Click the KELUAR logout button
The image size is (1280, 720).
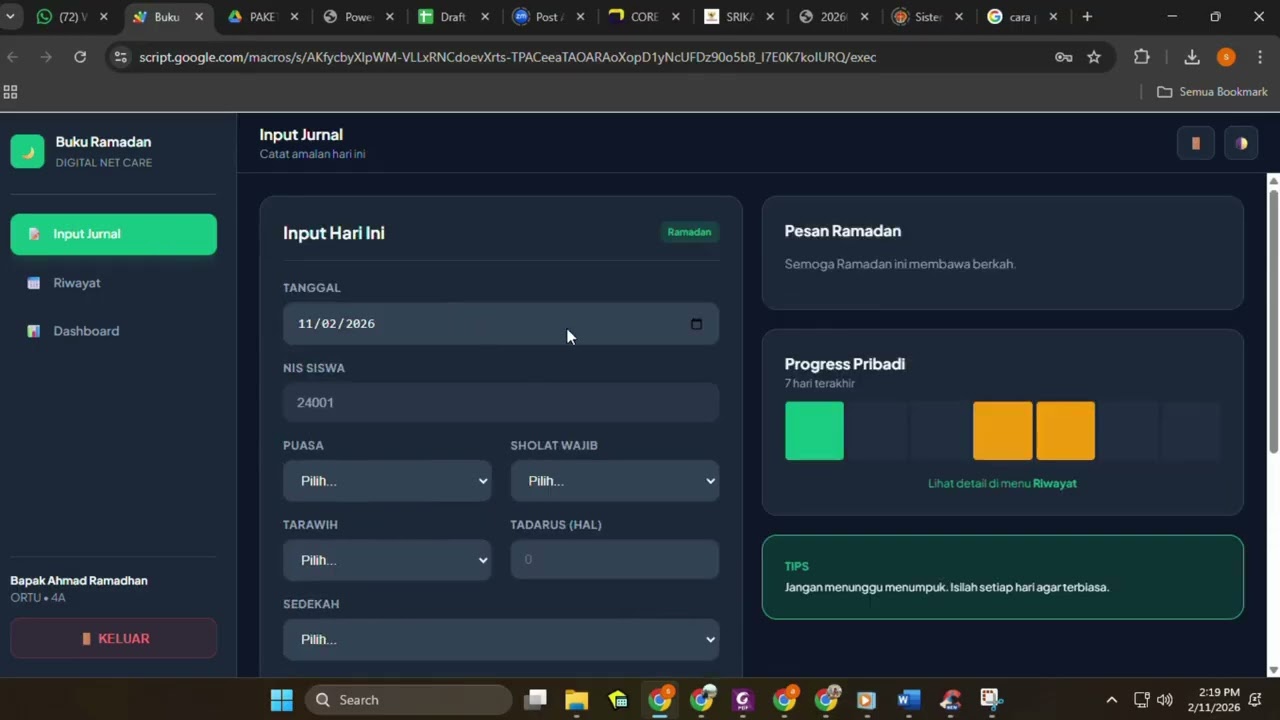tap(113, 638)
